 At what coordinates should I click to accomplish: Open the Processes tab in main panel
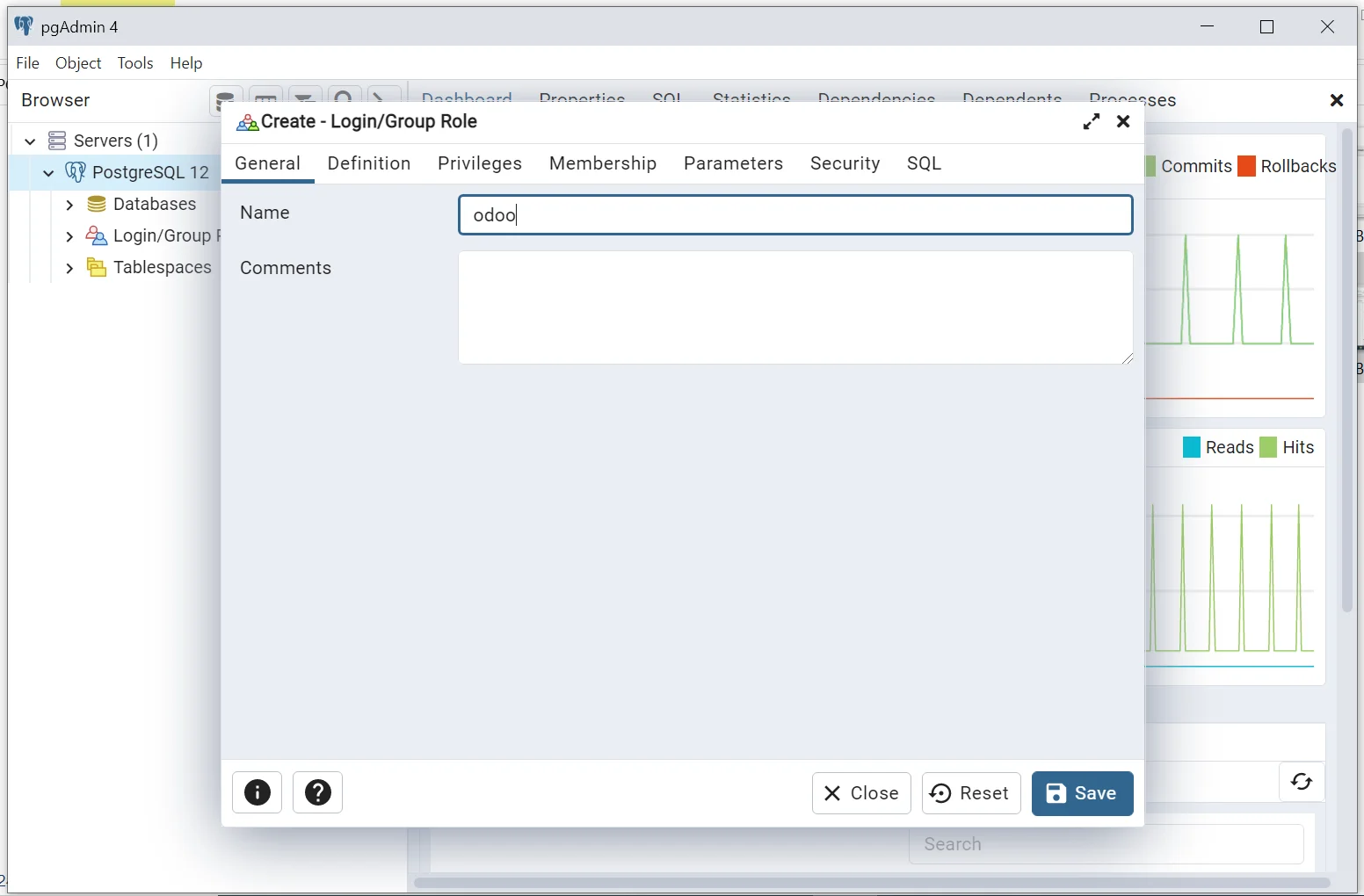(1133, 99)
